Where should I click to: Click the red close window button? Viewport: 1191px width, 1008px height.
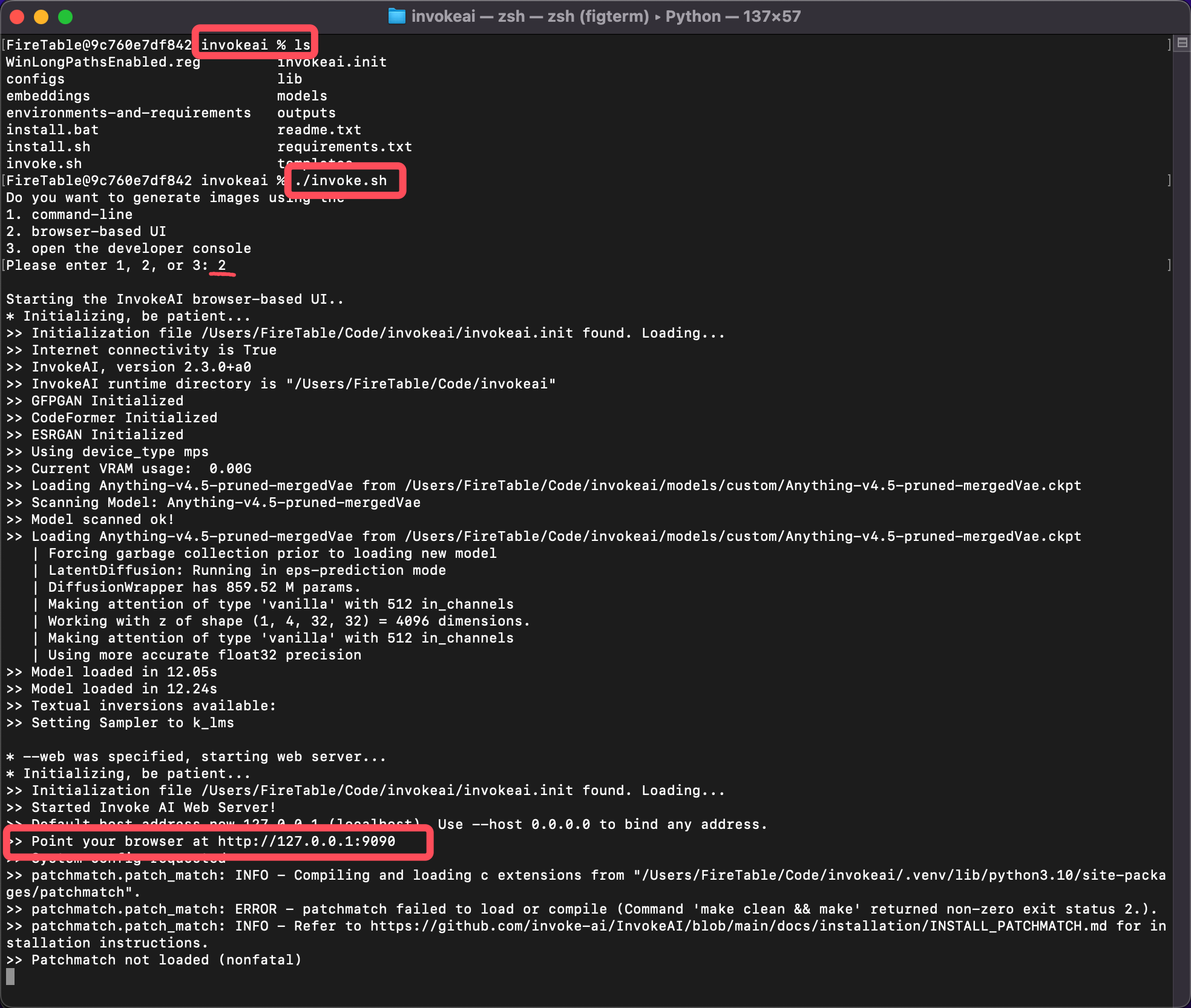coord(17,17)
